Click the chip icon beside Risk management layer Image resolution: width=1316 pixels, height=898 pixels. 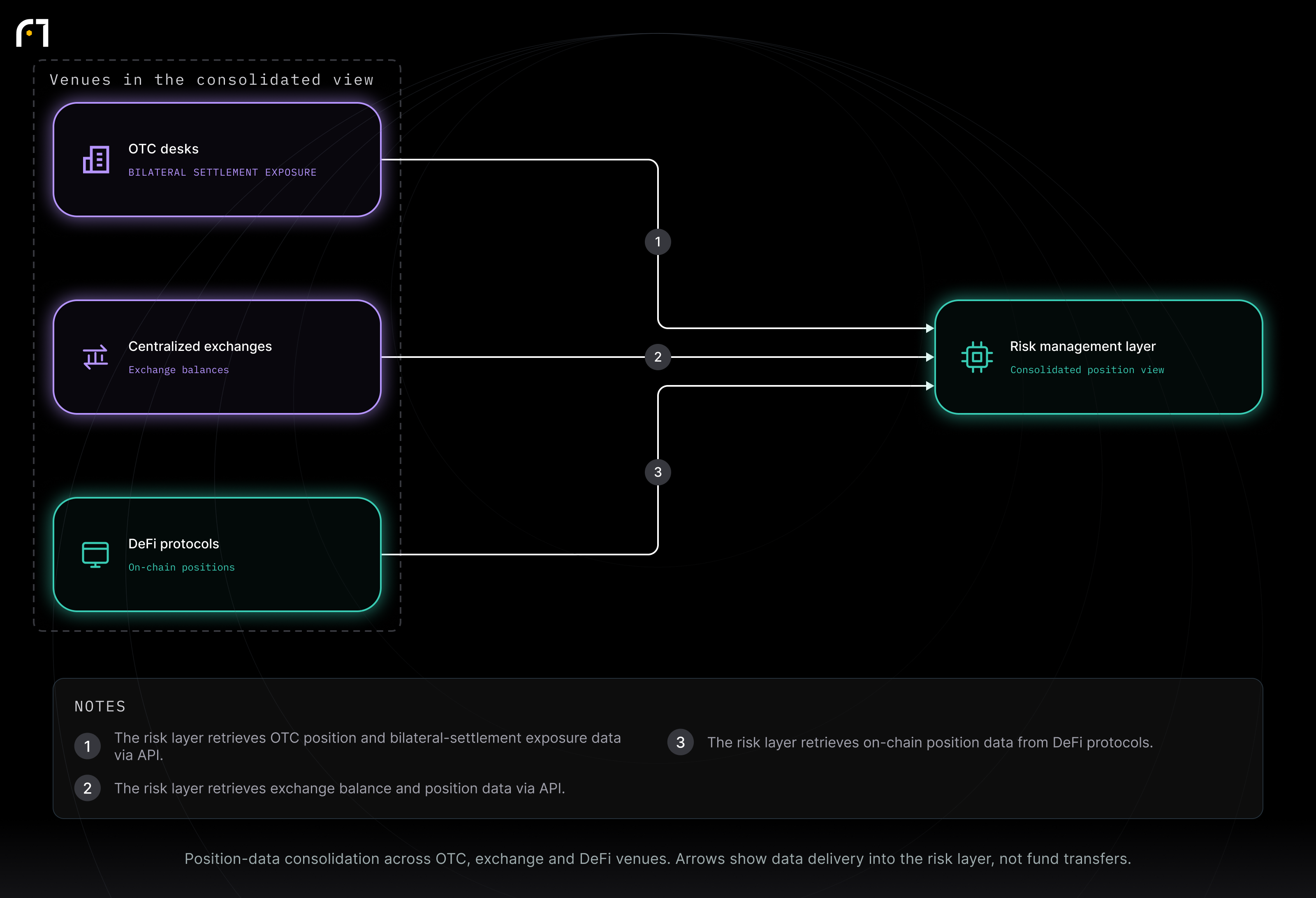click(x=977, y=357)
